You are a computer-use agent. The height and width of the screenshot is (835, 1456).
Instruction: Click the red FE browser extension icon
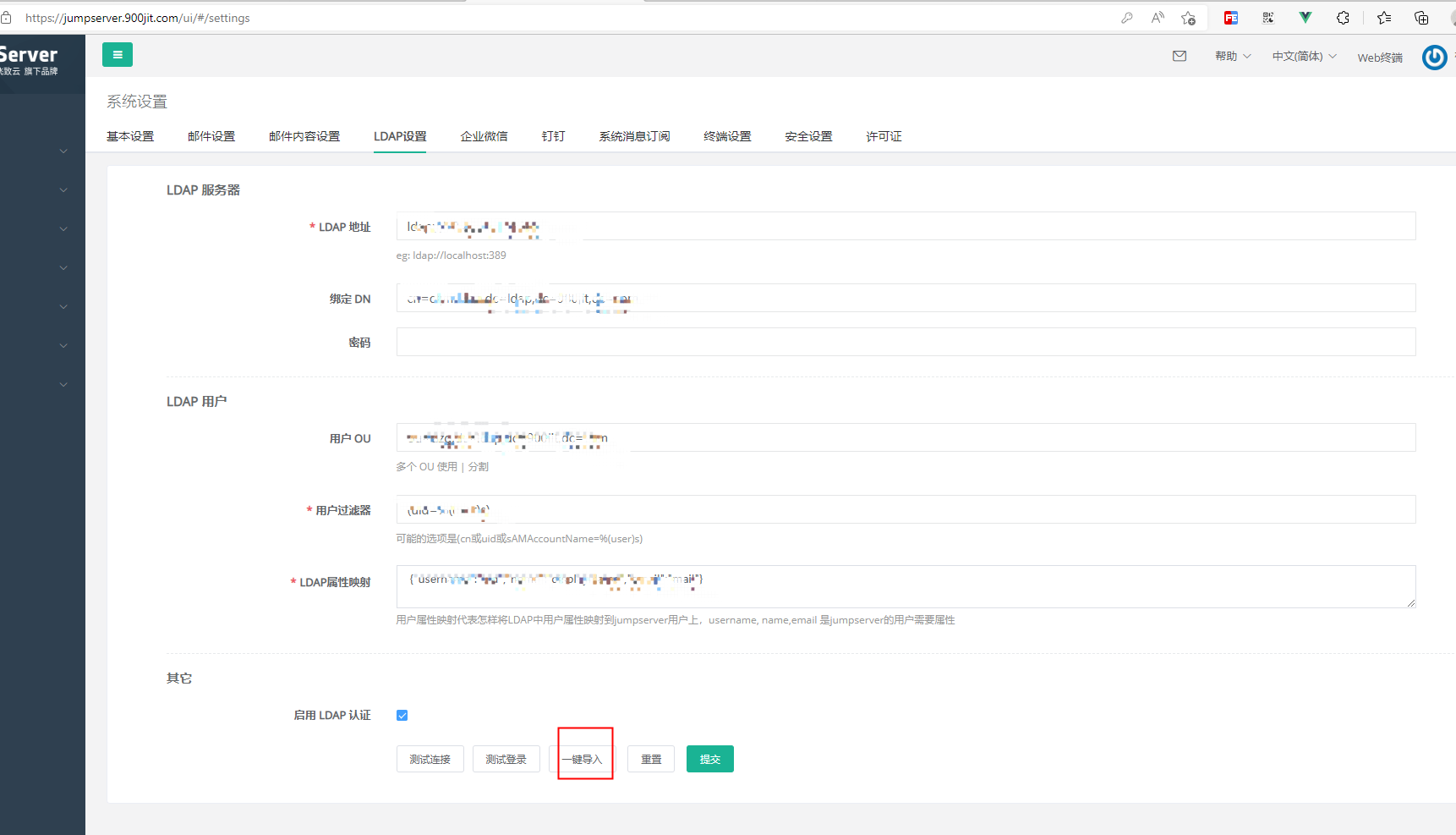[1231, 18]
